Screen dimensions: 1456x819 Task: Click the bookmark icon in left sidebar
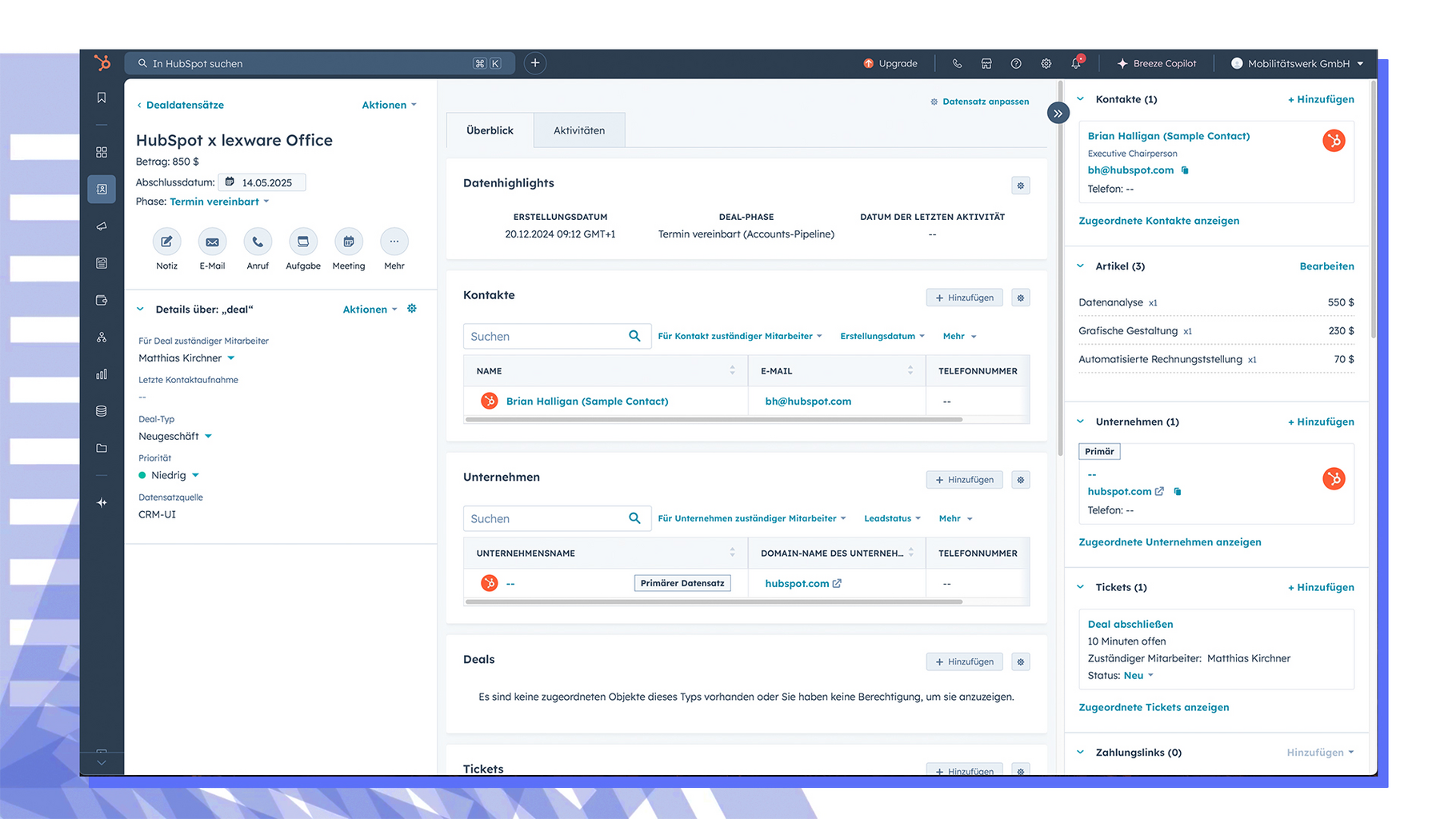pyautogui.click(x=102, y=98)
